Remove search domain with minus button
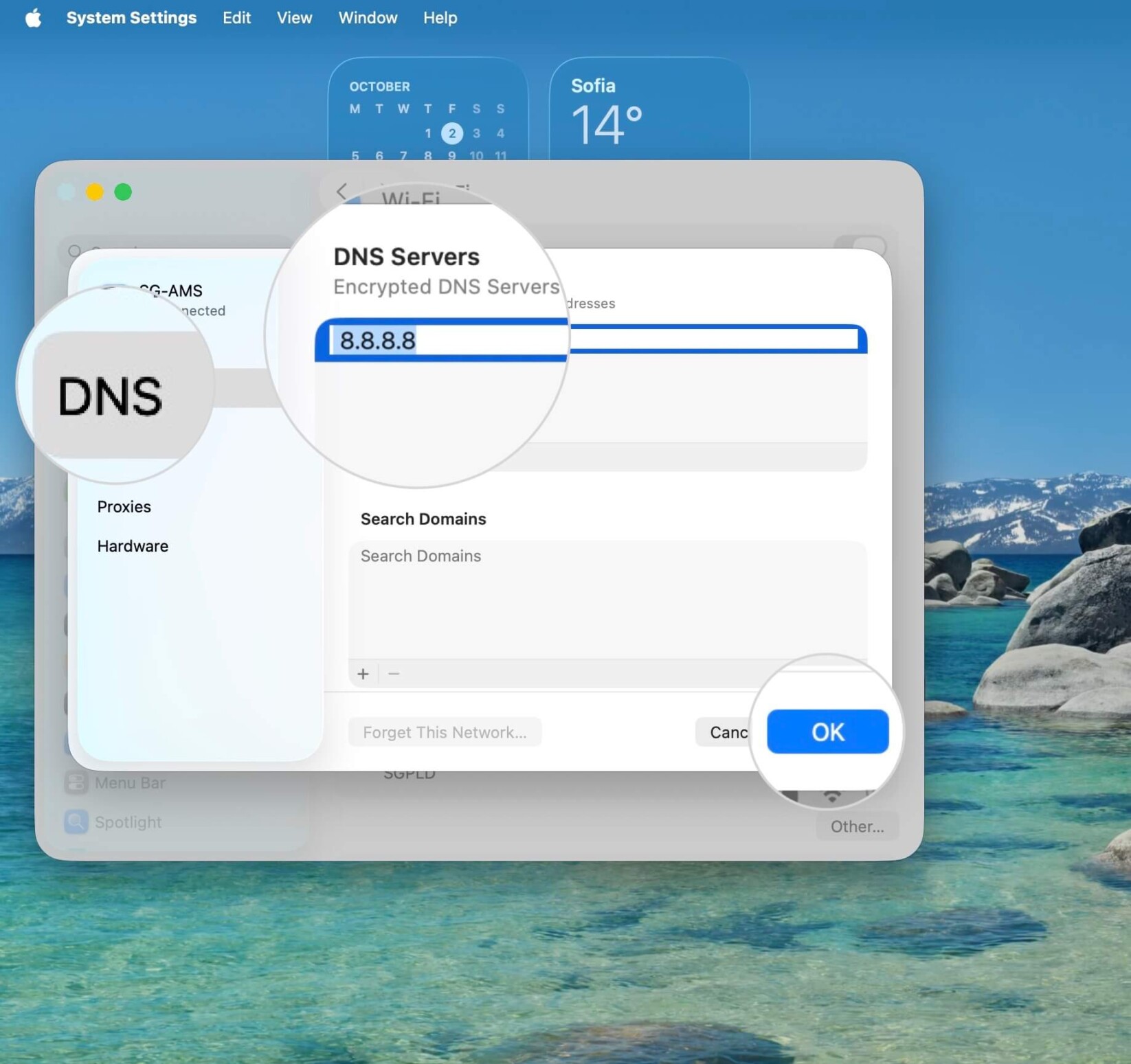 394,674
